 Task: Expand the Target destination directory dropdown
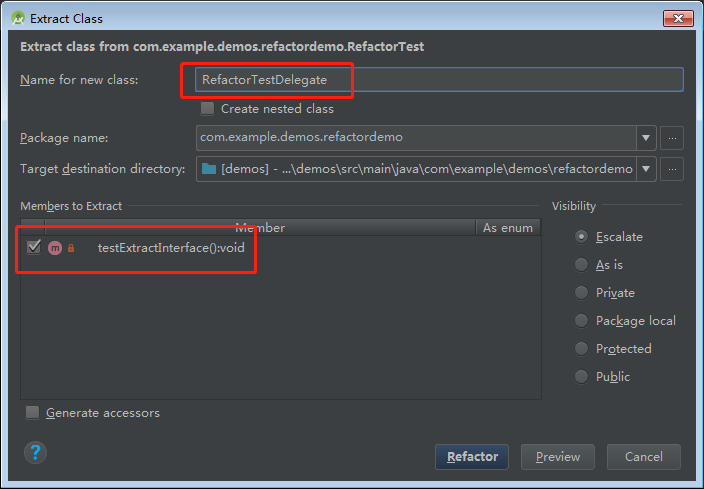point(646,169)
